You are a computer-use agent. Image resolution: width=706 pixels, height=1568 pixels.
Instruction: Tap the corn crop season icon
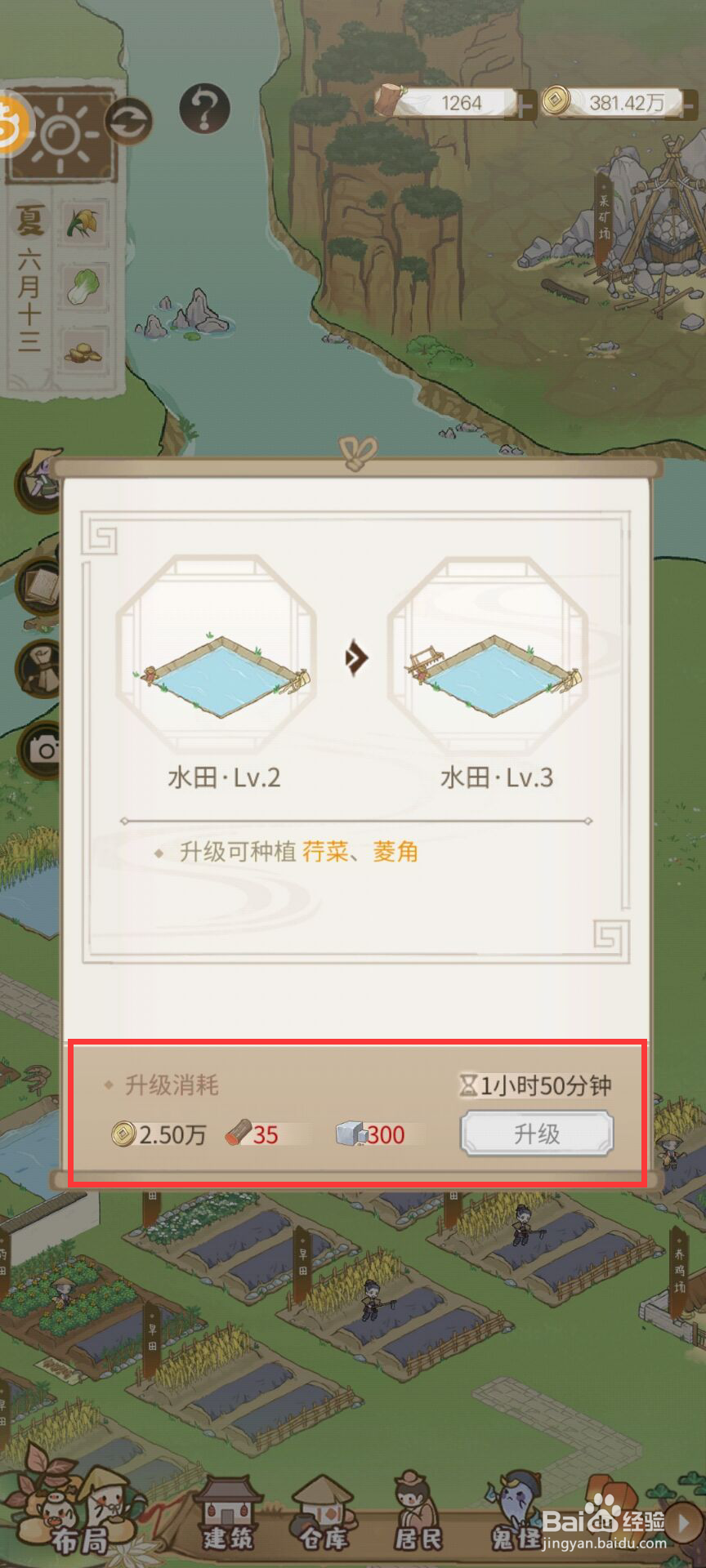[85, 222]
